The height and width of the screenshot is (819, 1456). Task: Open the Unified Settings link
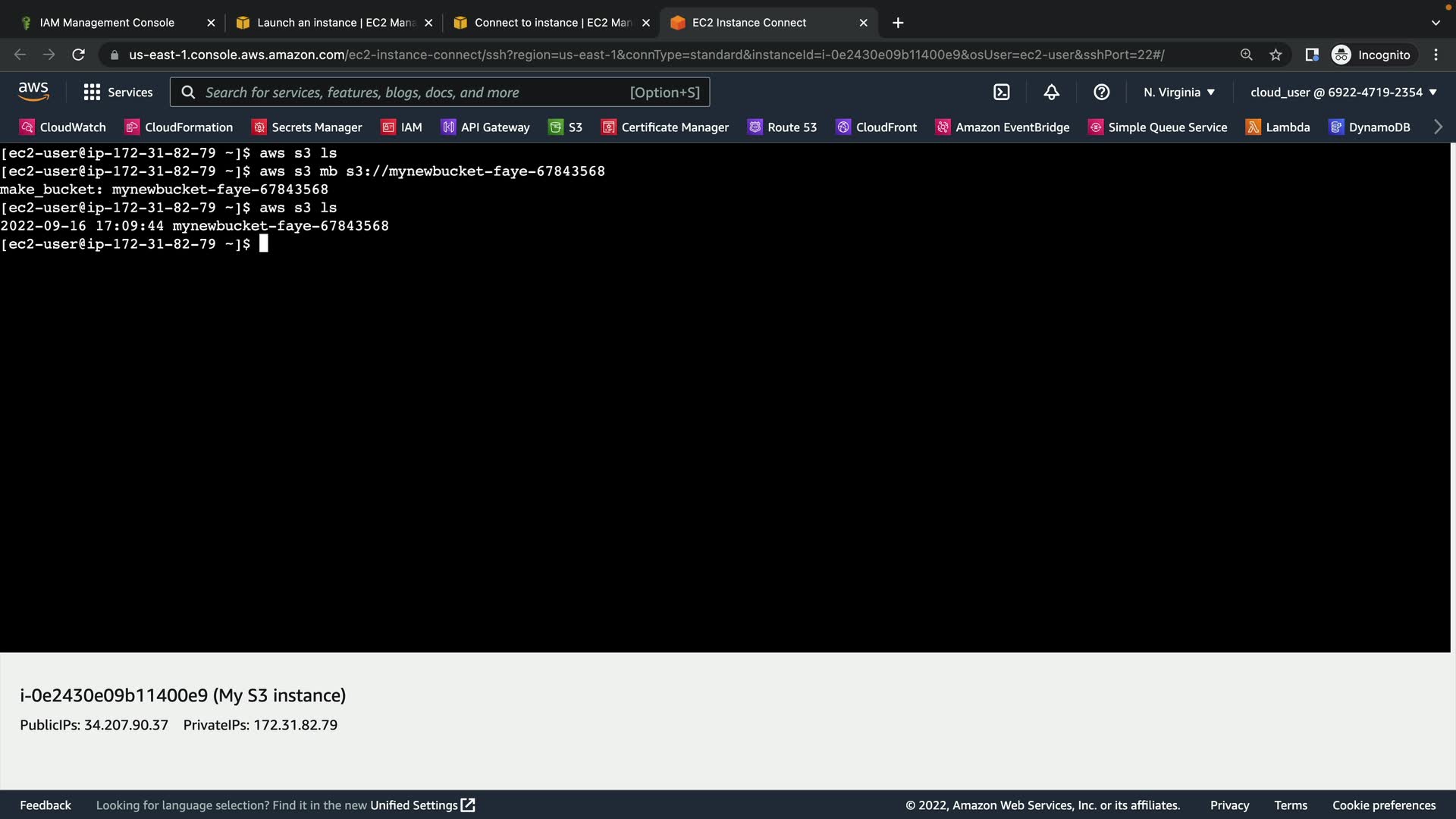point(422,805)
